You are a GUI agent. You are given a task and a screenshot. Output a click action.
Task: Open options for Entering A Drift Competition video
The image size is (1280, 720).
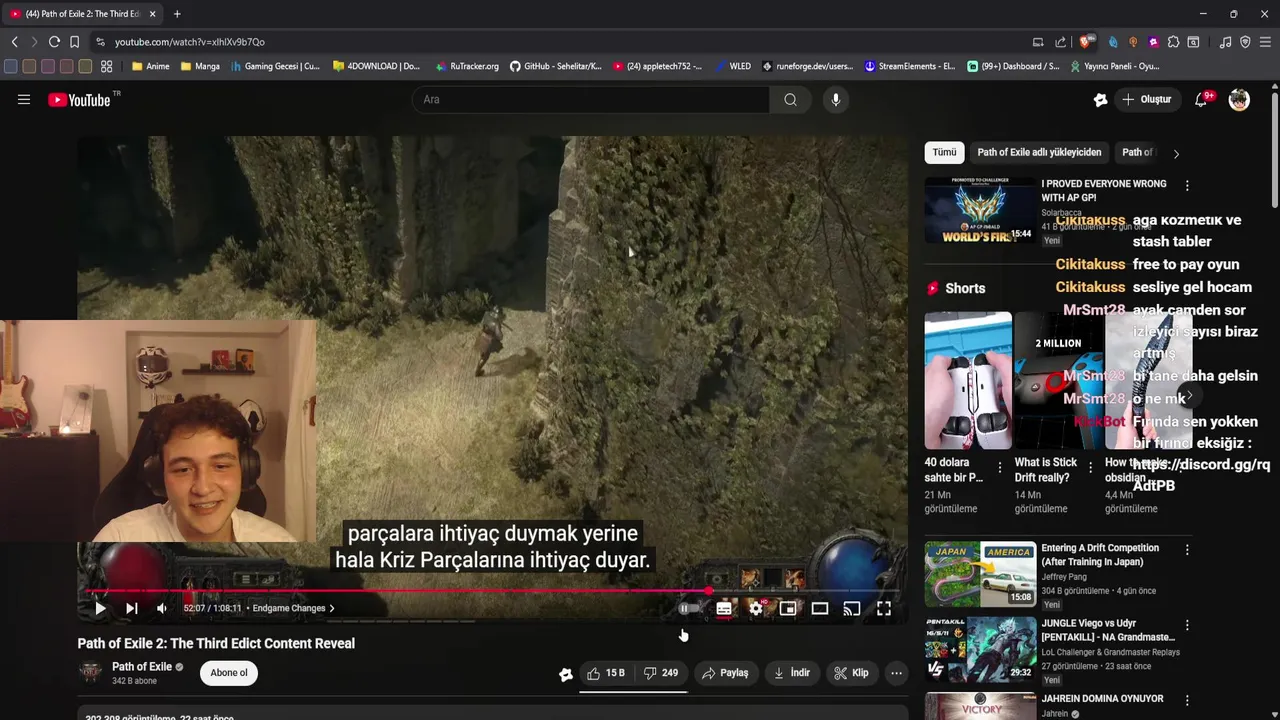click(x=1187, y=550)
